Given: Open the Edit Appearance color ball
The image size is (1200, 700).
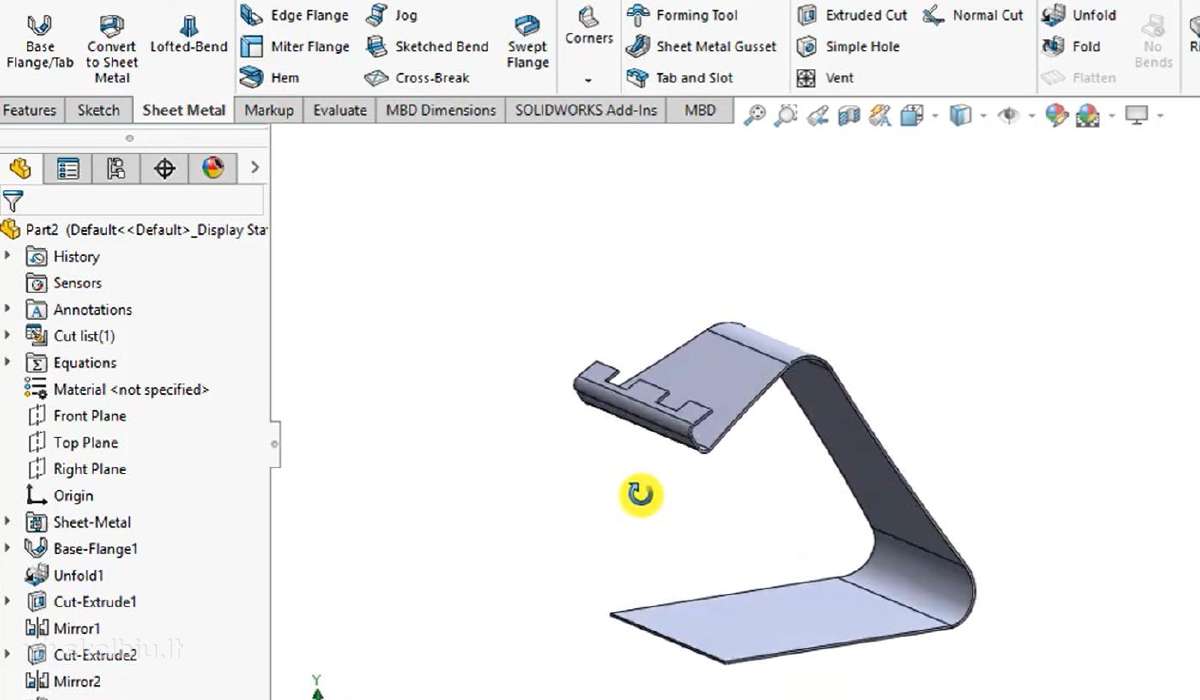Looking at the screenshot, I should tap(1056, 116).
